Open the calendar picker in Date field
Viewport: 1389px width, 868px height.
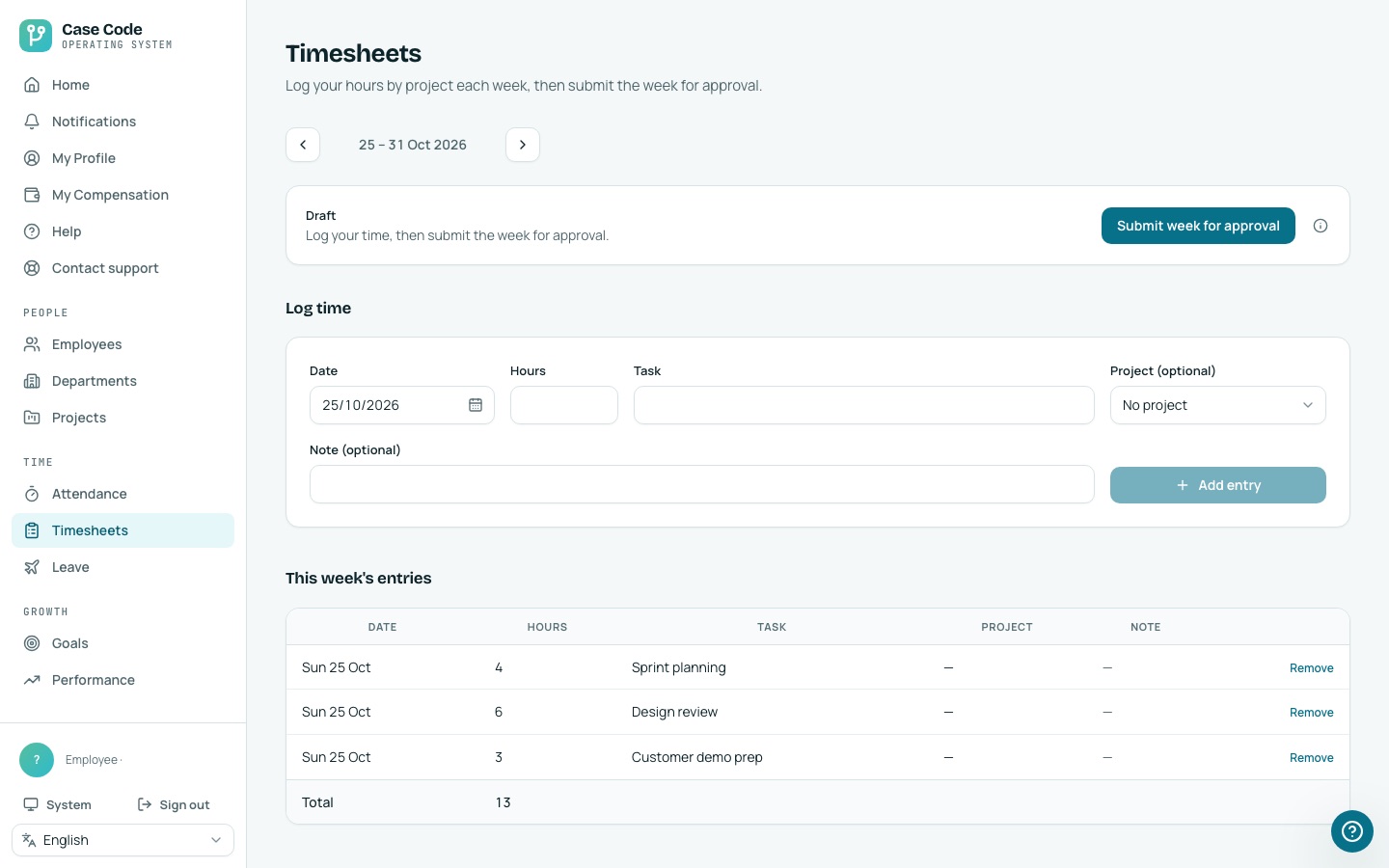point(476,405)
